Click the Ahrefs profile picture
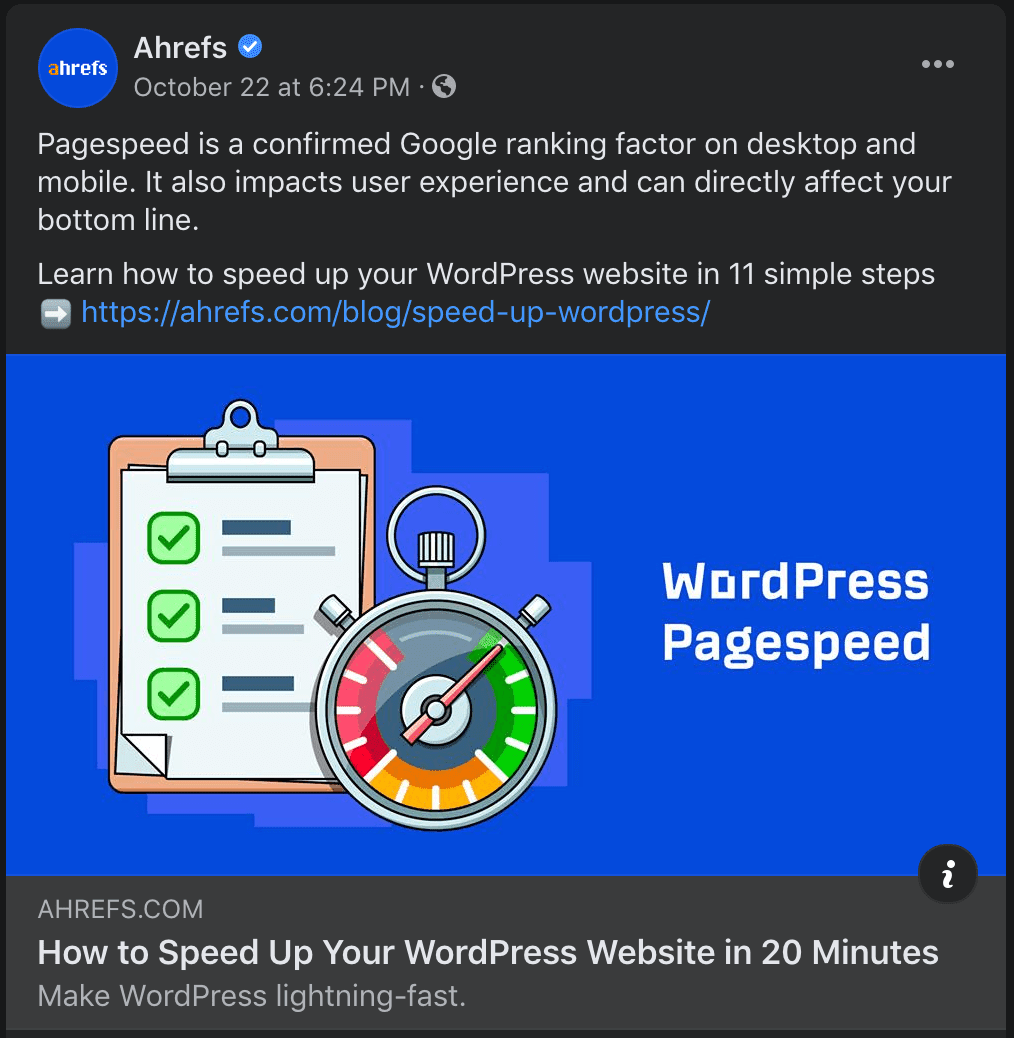The height and width of the screenshot is (1038, 1014). (77, 68)
